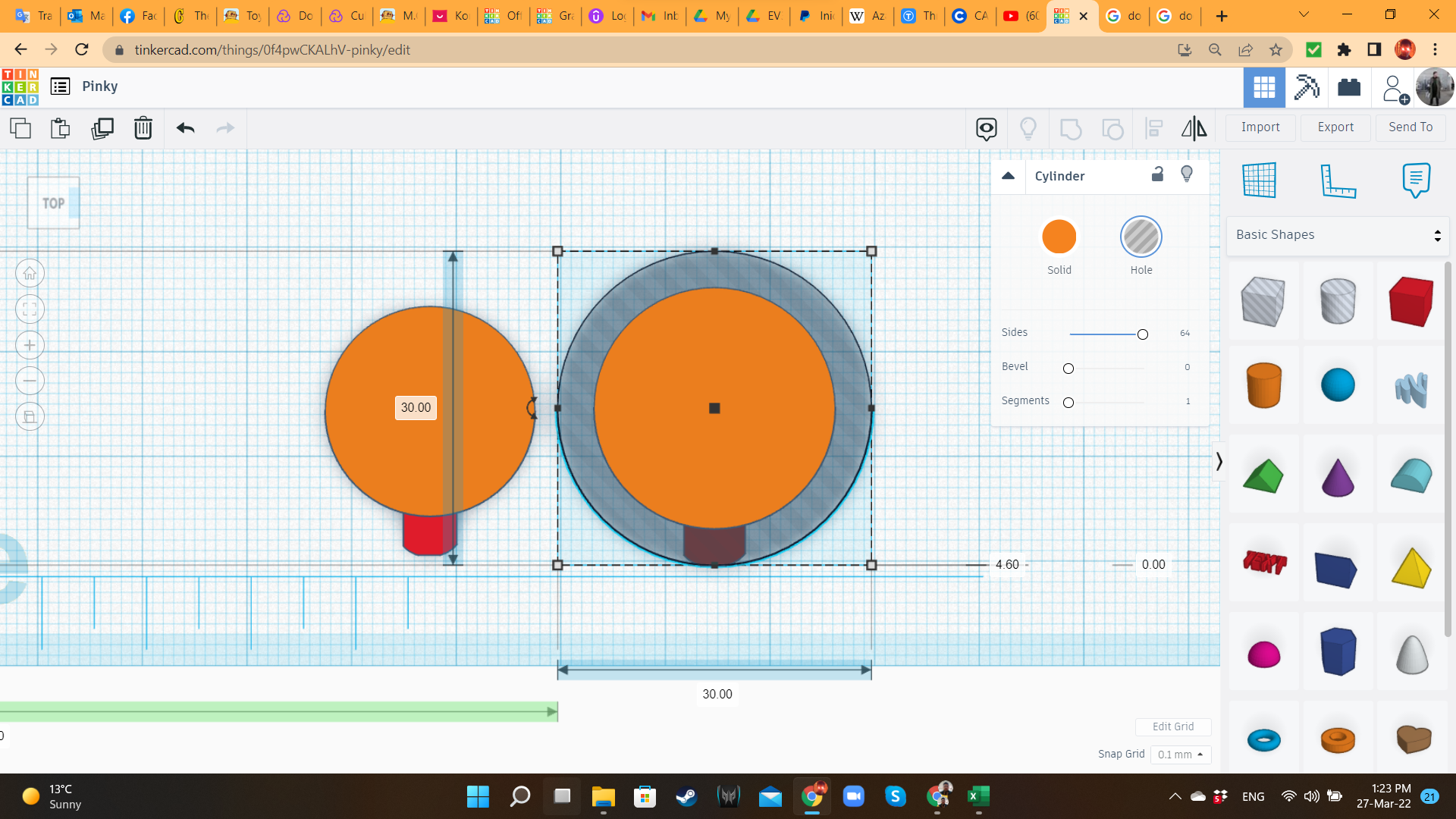Open the Basic Shapes dropdown

point(1338,235)
